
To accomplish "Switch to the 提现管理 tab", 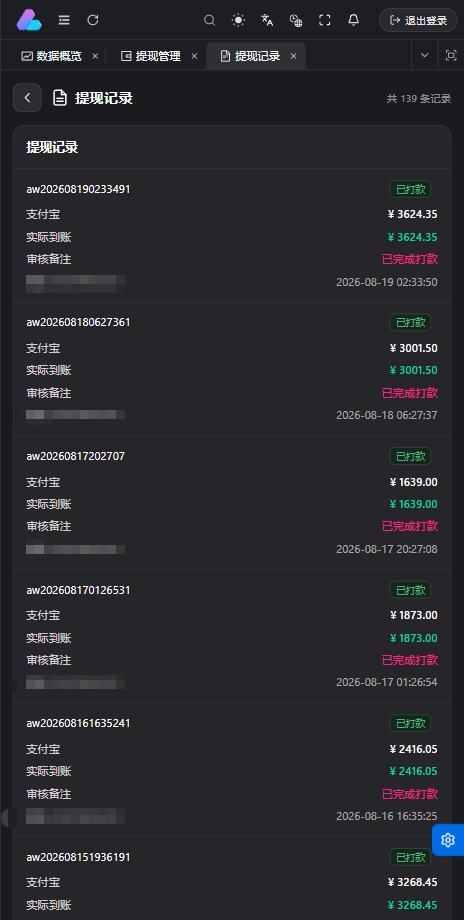I will pyautogui.click(x=151, y=56).
